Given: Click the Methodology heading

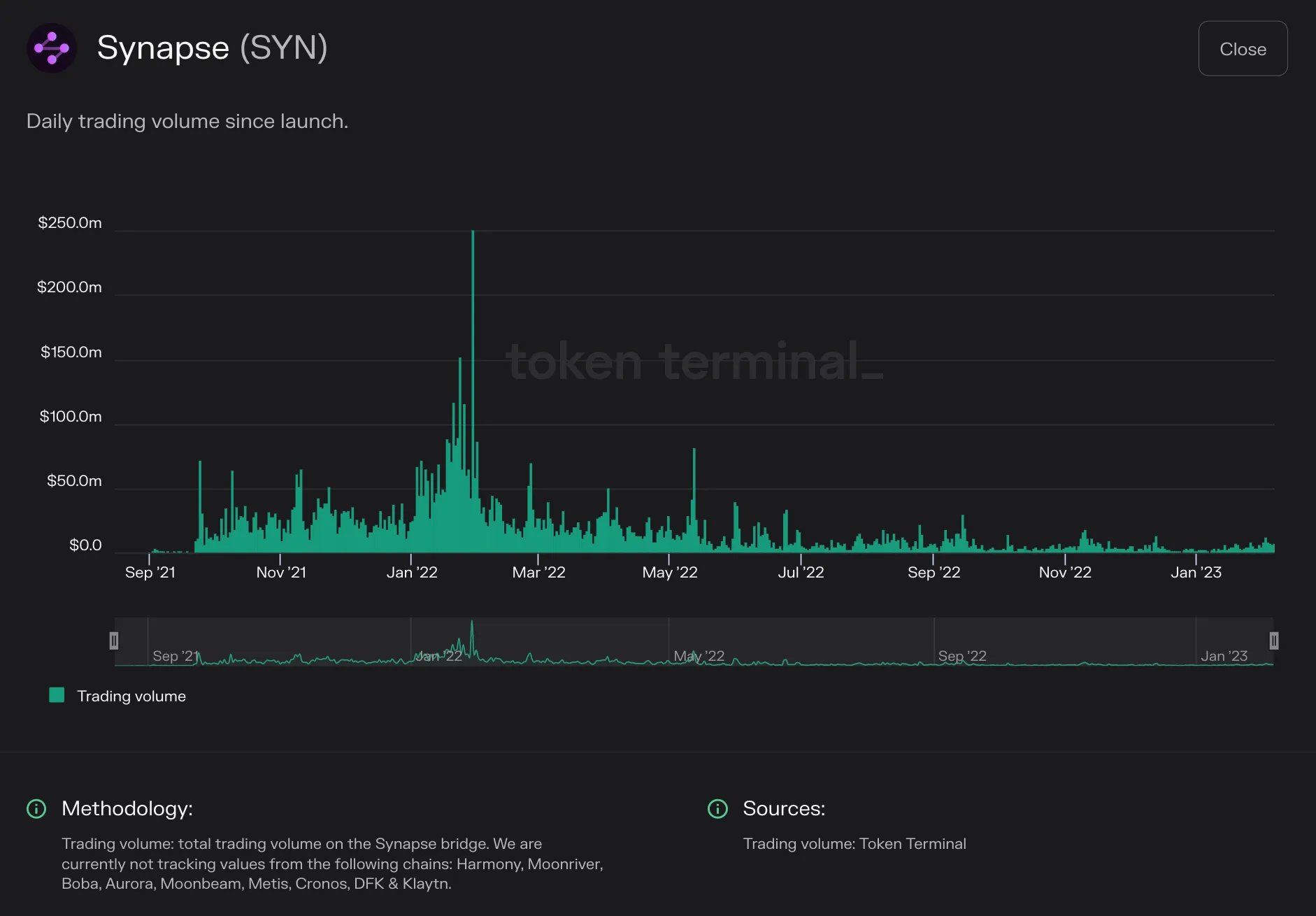Looking at the screenshot, I should point(127,808).
